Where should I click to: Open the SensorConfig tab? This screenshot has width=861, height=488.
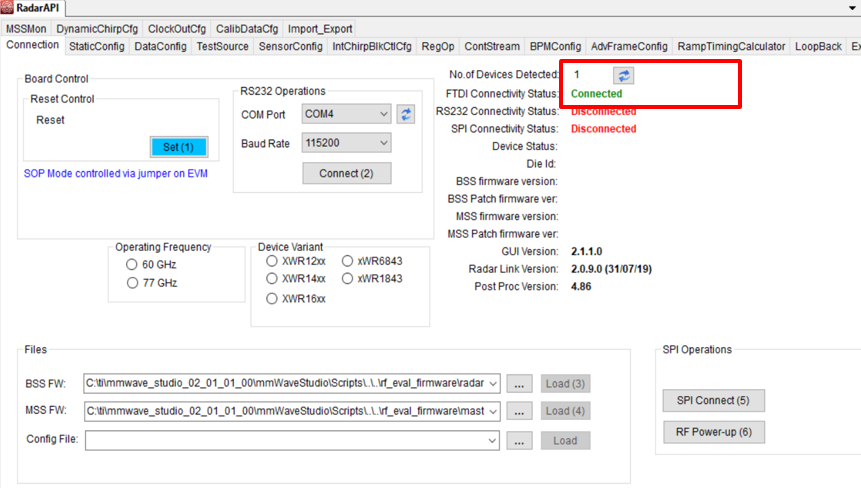290,47
